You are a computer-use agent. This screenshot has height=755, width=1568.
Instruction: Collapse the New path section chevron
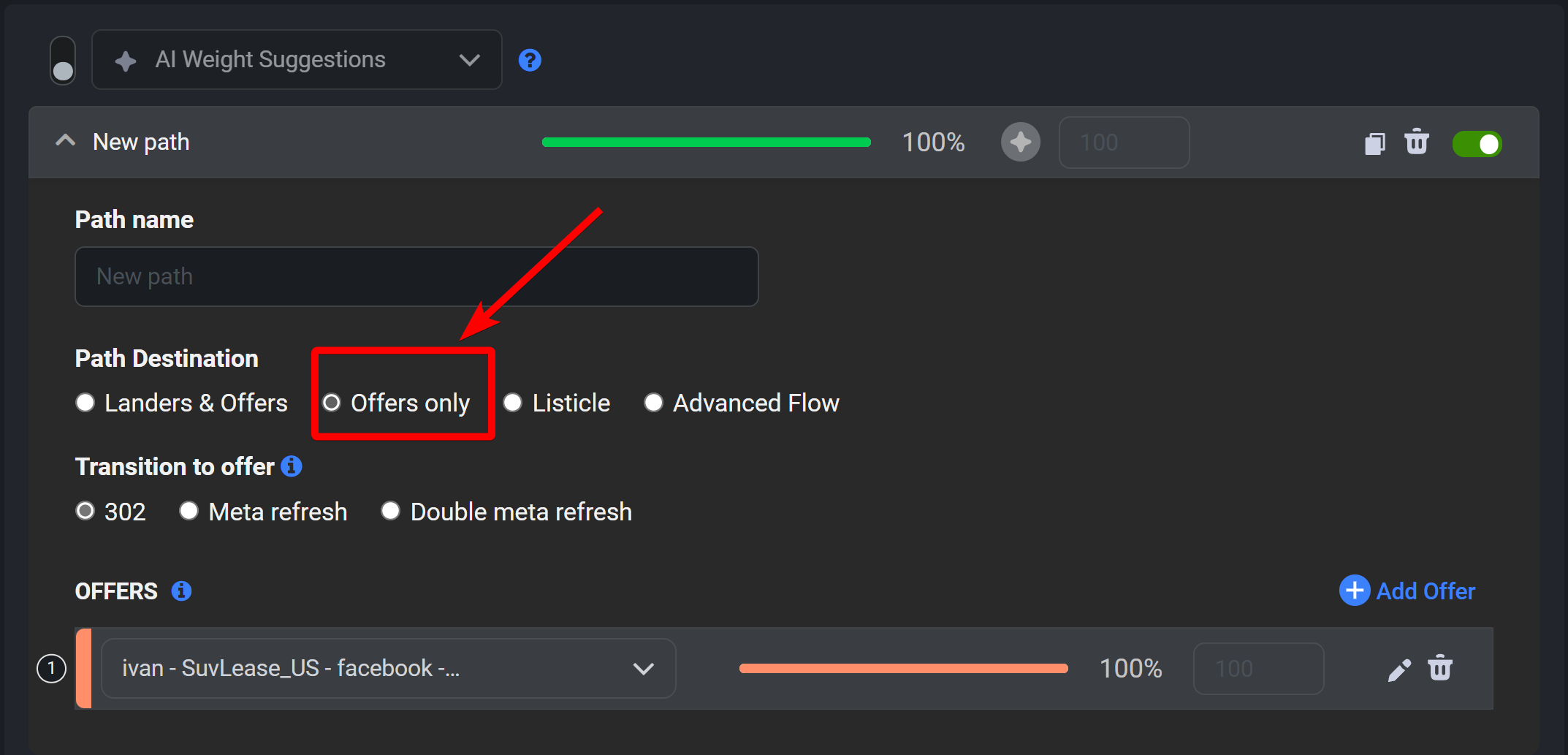coord(66,140)
